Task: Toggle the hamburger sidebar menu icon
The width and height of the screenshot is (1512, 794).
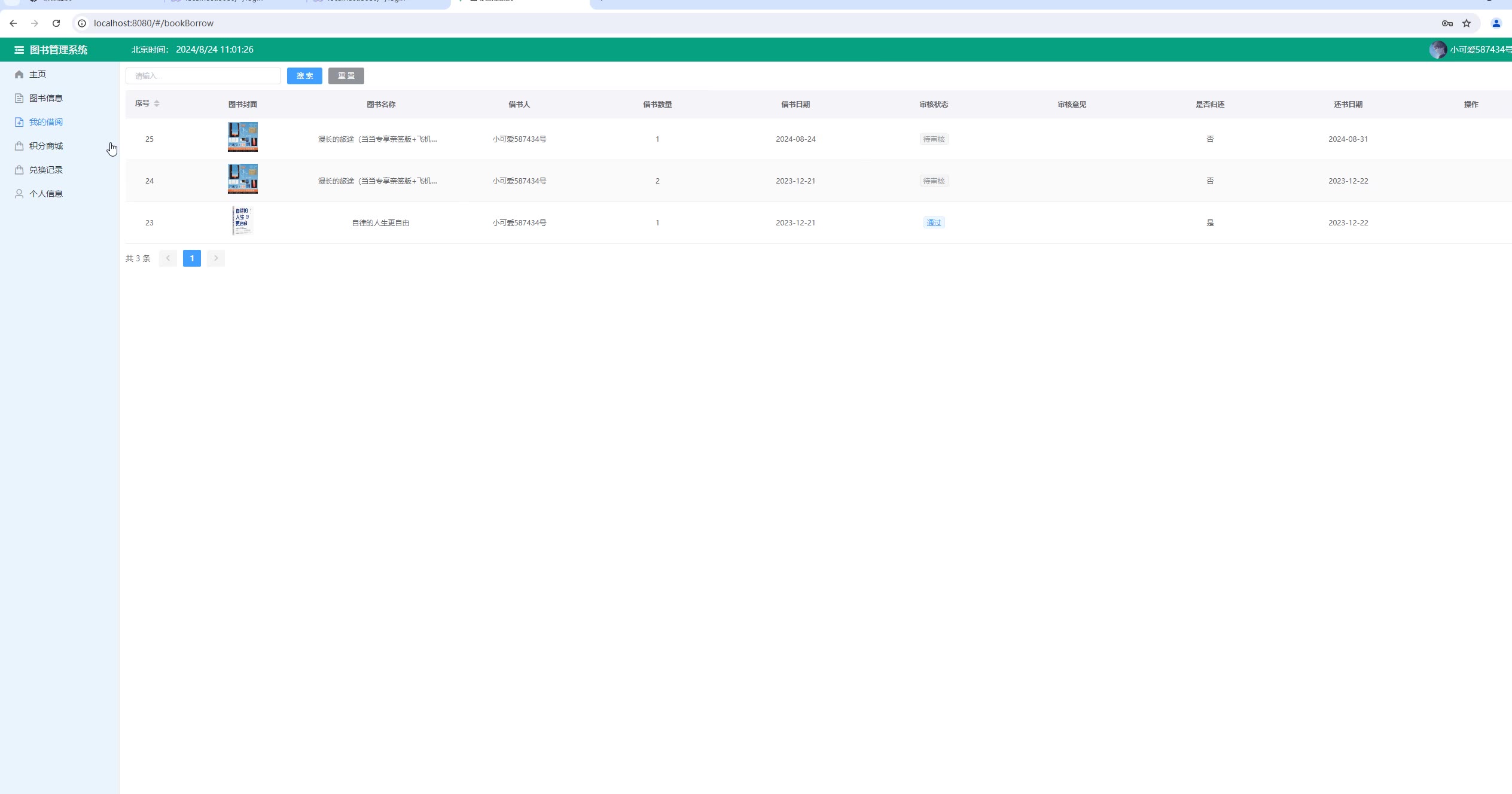Action: [19, 50]
